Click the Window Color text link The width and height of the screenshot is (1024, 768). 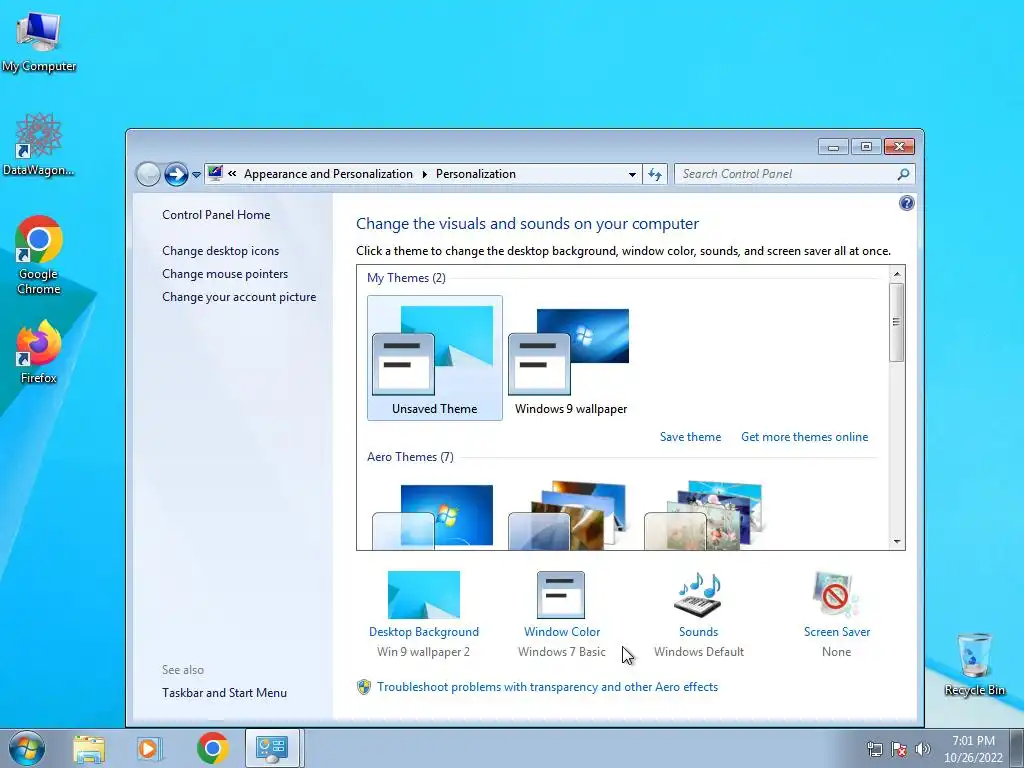coord(562,632)
